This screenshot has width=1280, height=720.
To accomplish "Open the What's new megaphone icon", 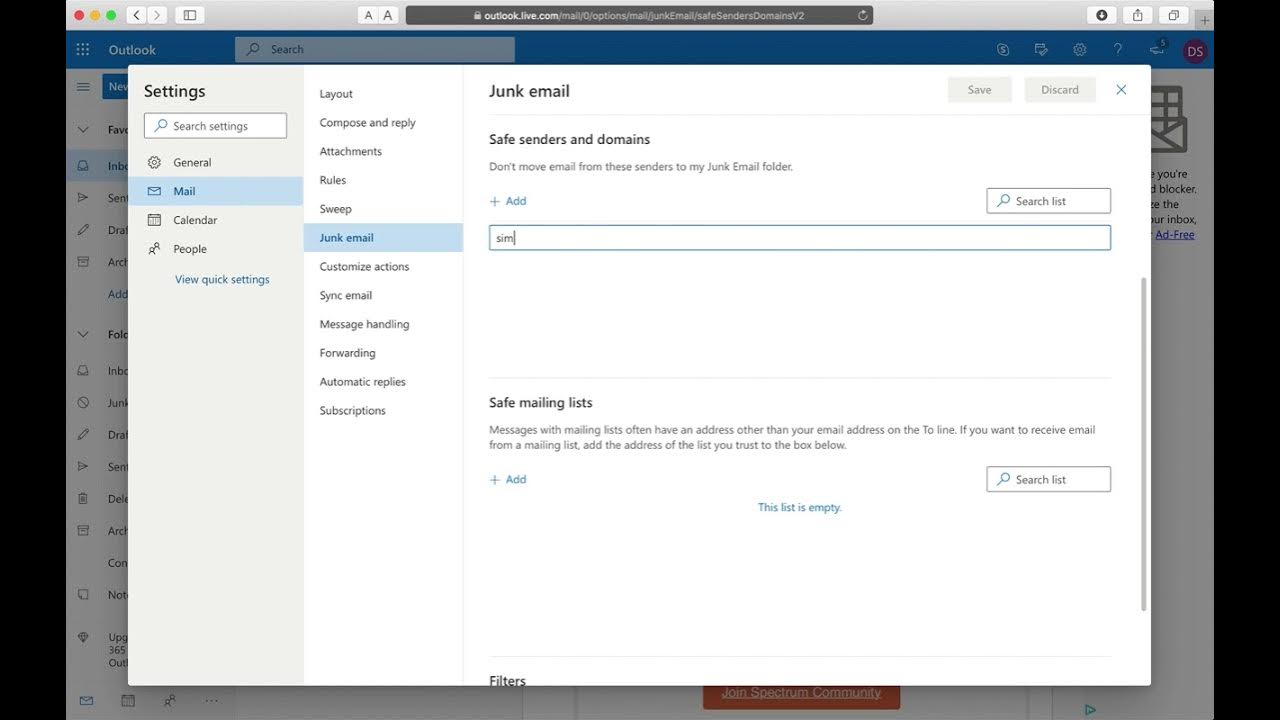I will point(1157,49).
